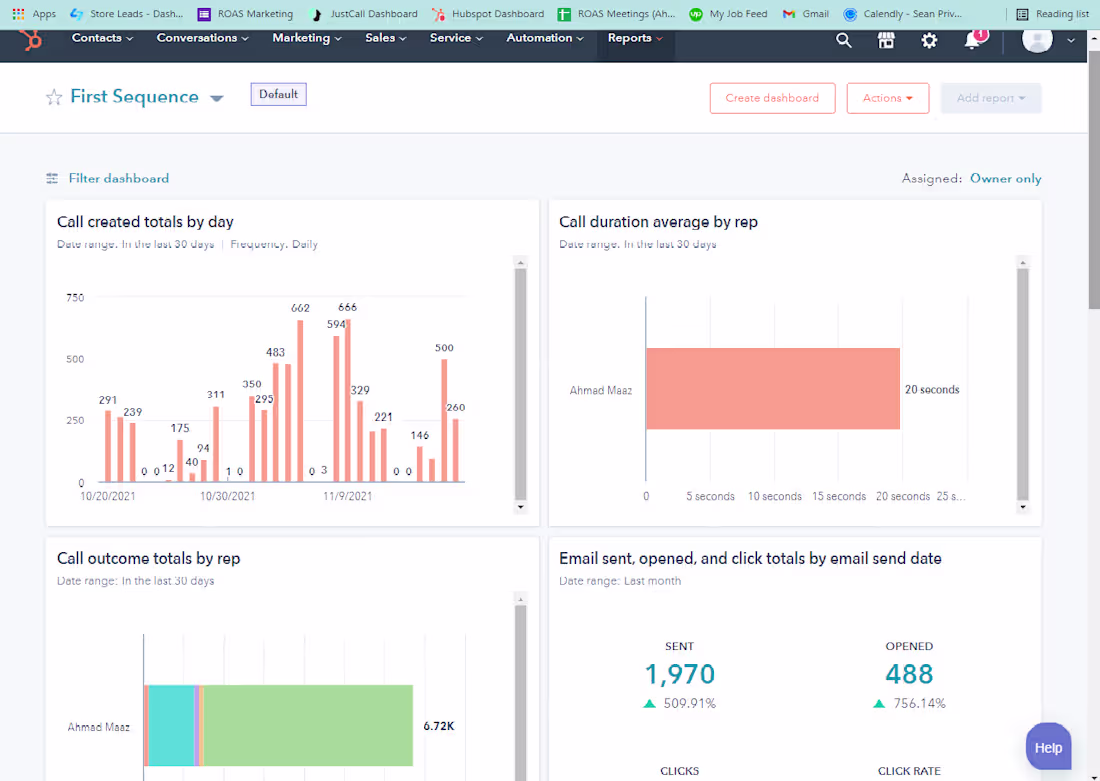The width and height of the screenshot is (1100, 781).
Task: Click the user avatar picture
Action: 1037,39
